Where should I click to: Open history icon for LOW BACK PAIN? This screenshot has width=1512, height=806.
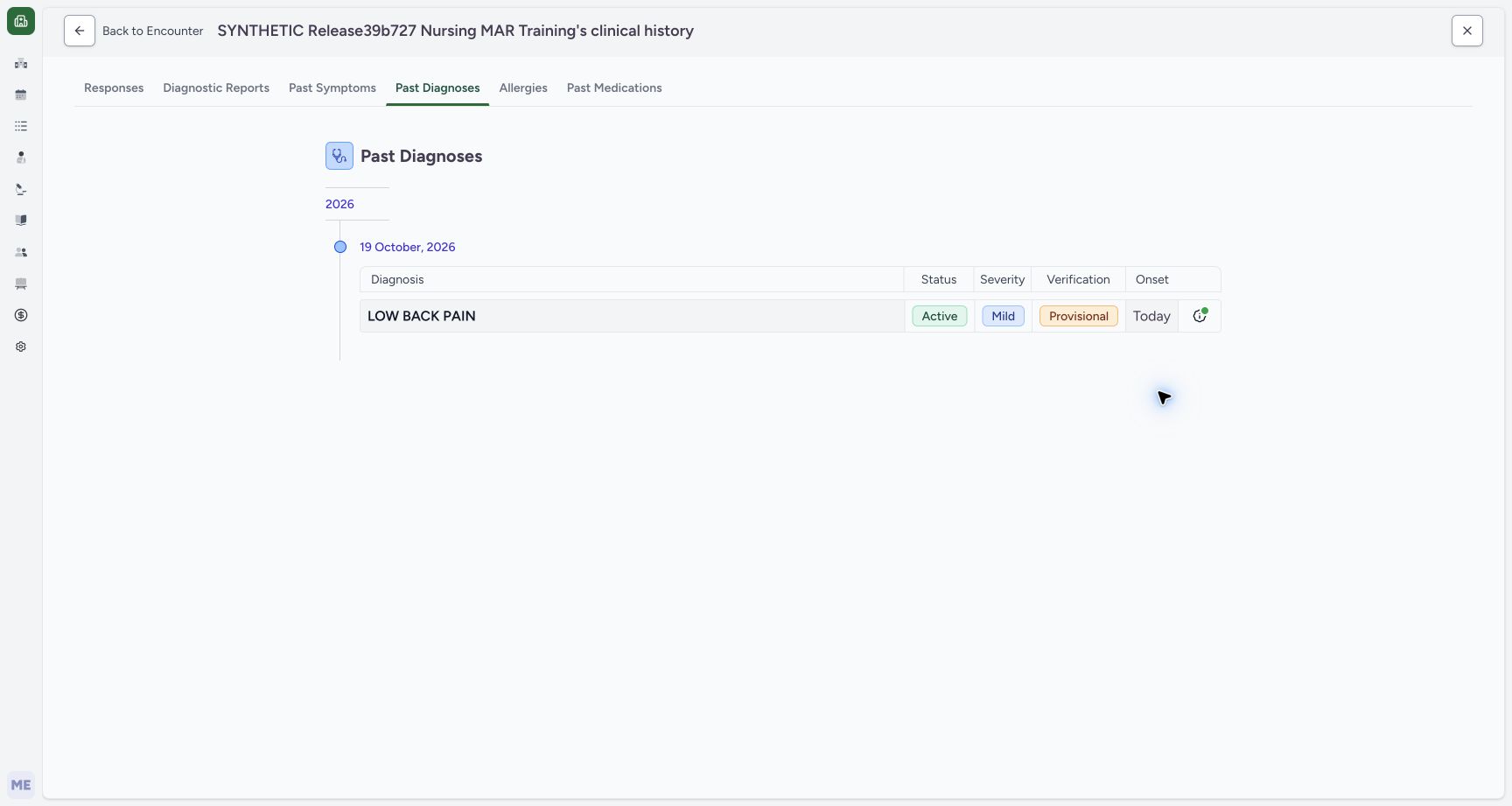[1200, 316]
